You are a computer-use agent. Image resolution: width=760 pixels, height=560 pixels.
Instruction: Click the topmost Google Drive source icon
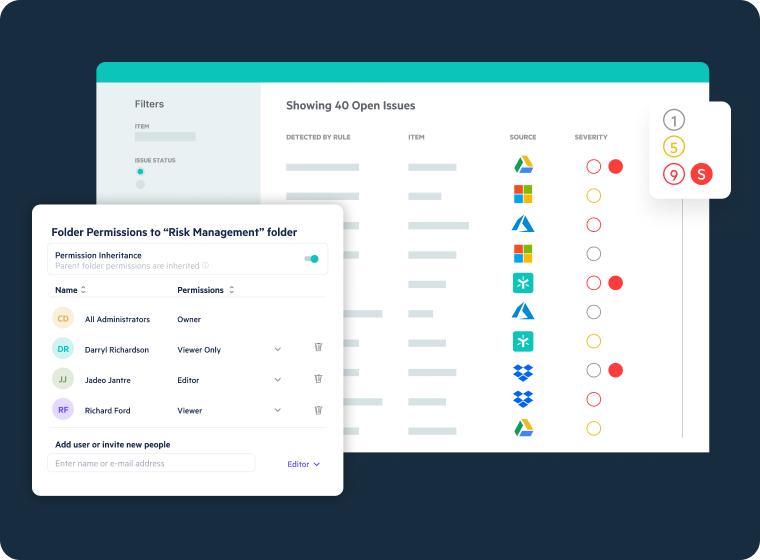click(523, 165)
